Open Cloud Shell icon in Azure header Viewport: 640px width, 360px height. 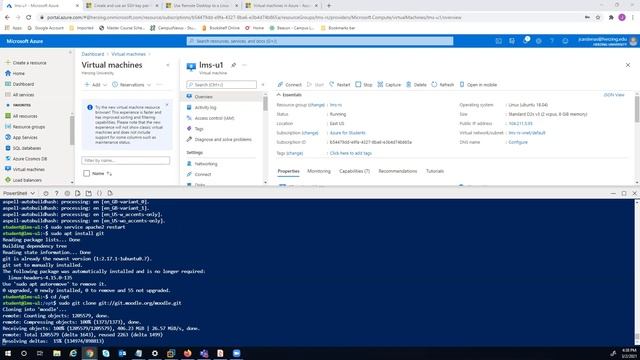pos(499,41)
